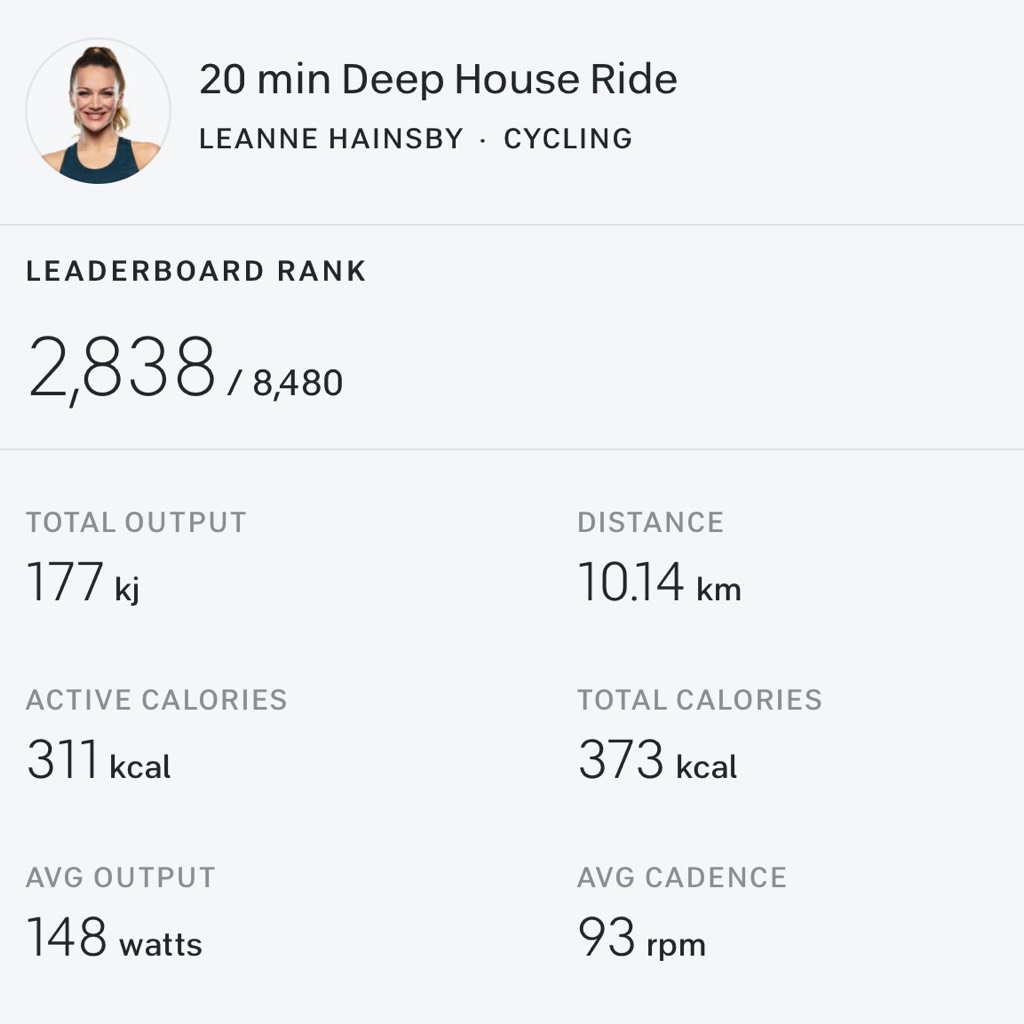Select the LEANNE HAINSBY instructor name

(x=331, y=139)
